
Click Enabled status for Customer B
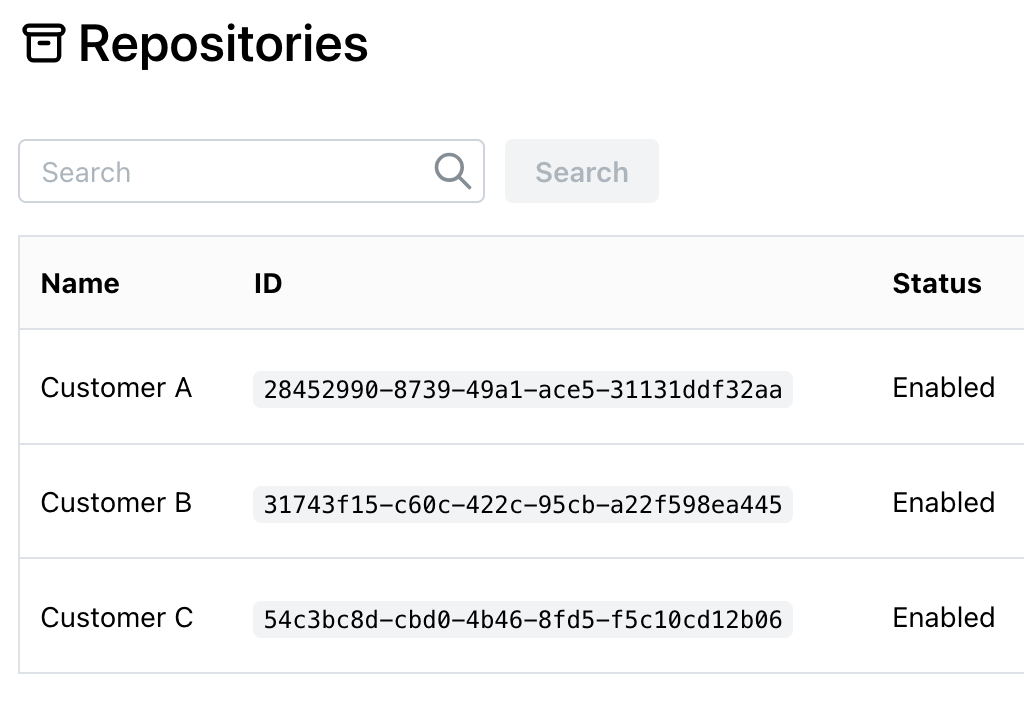pyautogui.click(x=944, y=503)
